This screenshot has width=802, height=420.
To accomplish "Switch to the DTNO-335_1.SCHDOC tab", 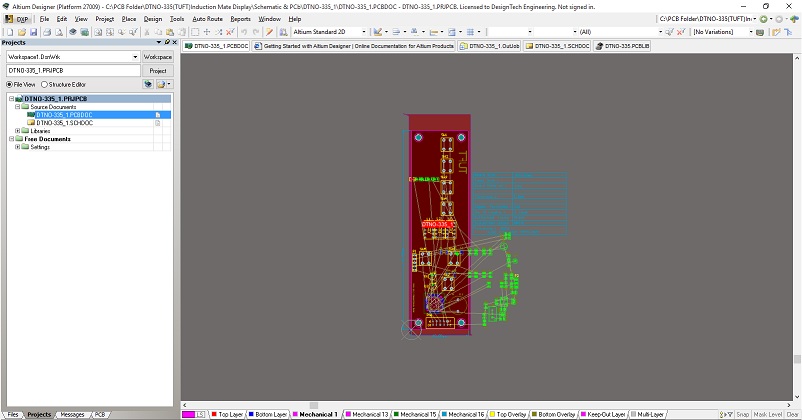I will tap(557, 46).
